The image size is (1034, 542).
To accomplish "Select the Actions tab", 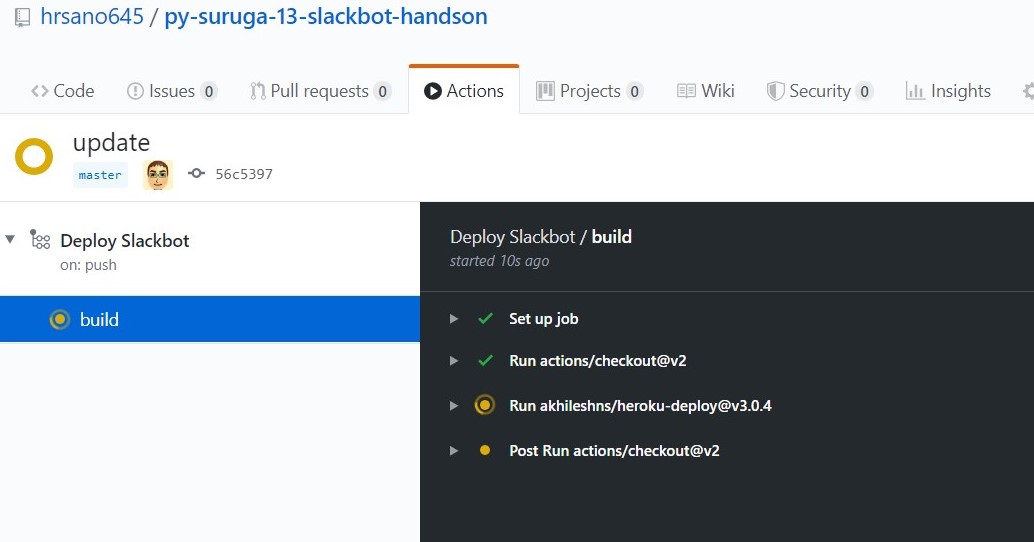I will pos(464,91).
